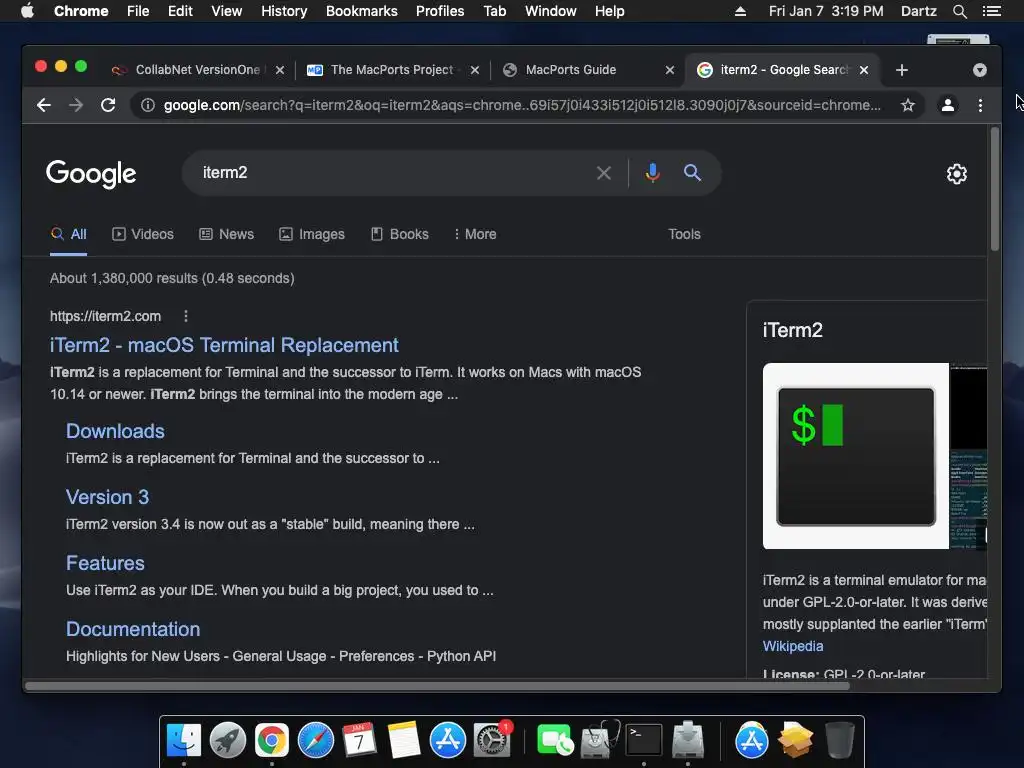Click inside the Google search input field

coord(392,173)
